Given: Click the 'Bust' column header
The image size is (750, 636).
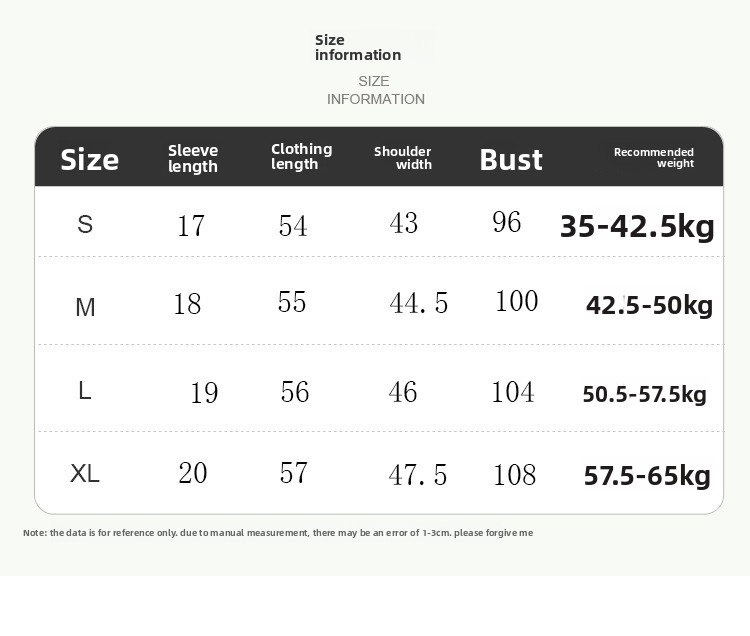Looking at the screenshot, I should (511, 160).
